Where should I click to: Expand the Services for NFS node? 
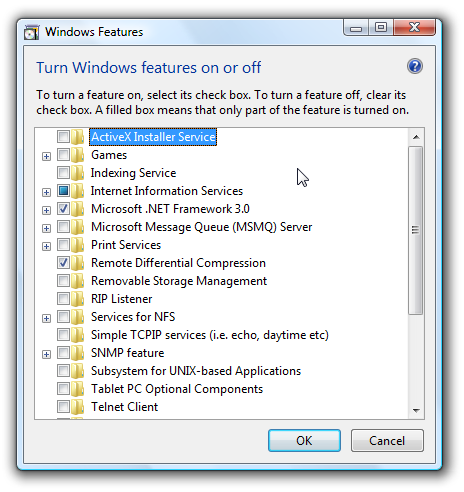(x=46, y=318)
